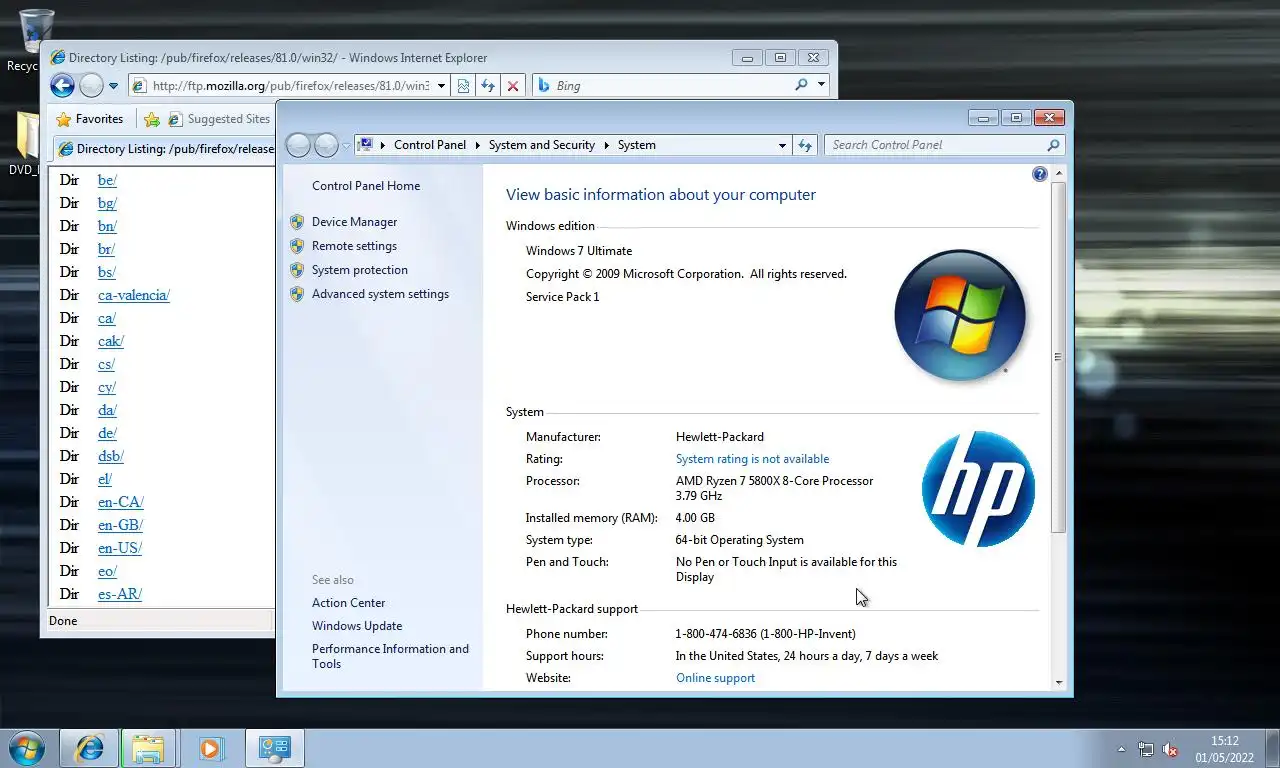Show hidden system tray icons
Image resolution: width=1280 pixels, height=768 pixels.
coord(1121,749)
